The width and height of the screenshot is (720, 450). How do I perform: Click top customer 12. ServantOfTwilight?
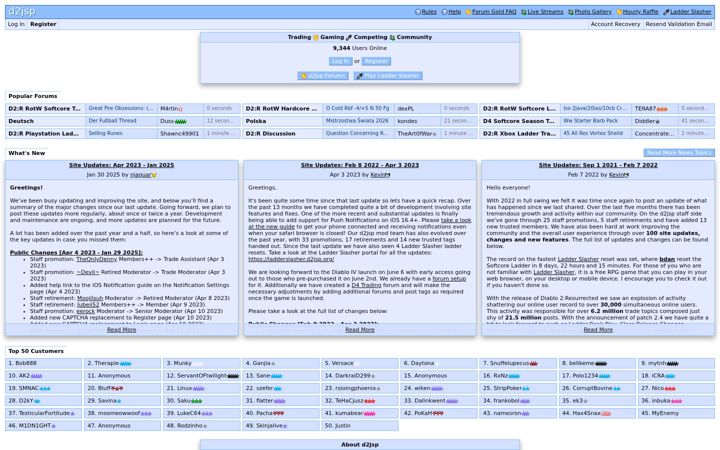point(202,376)
